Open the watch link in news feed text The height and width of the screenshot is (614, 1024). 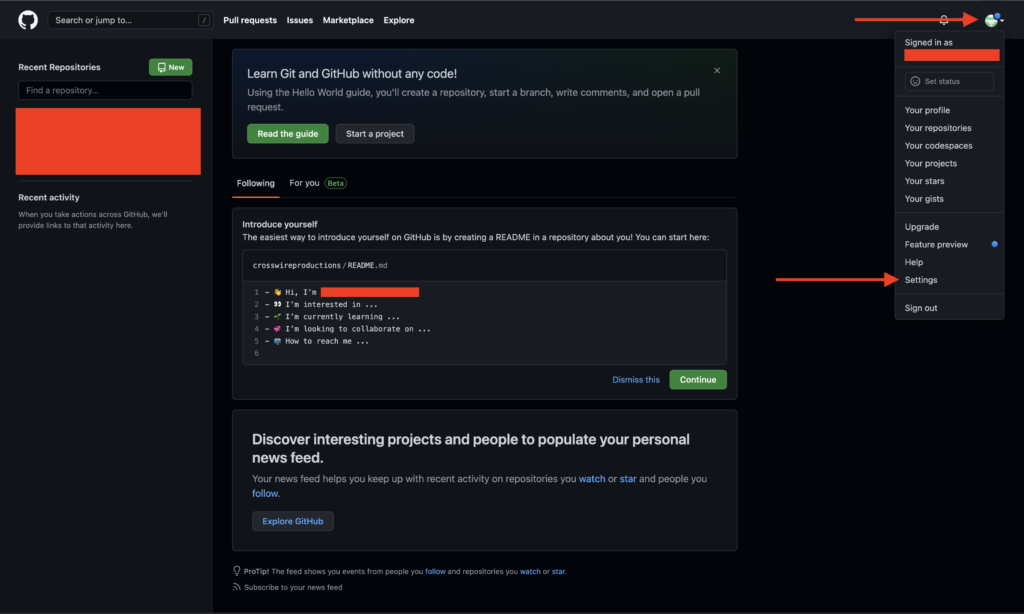pos(592,479)
